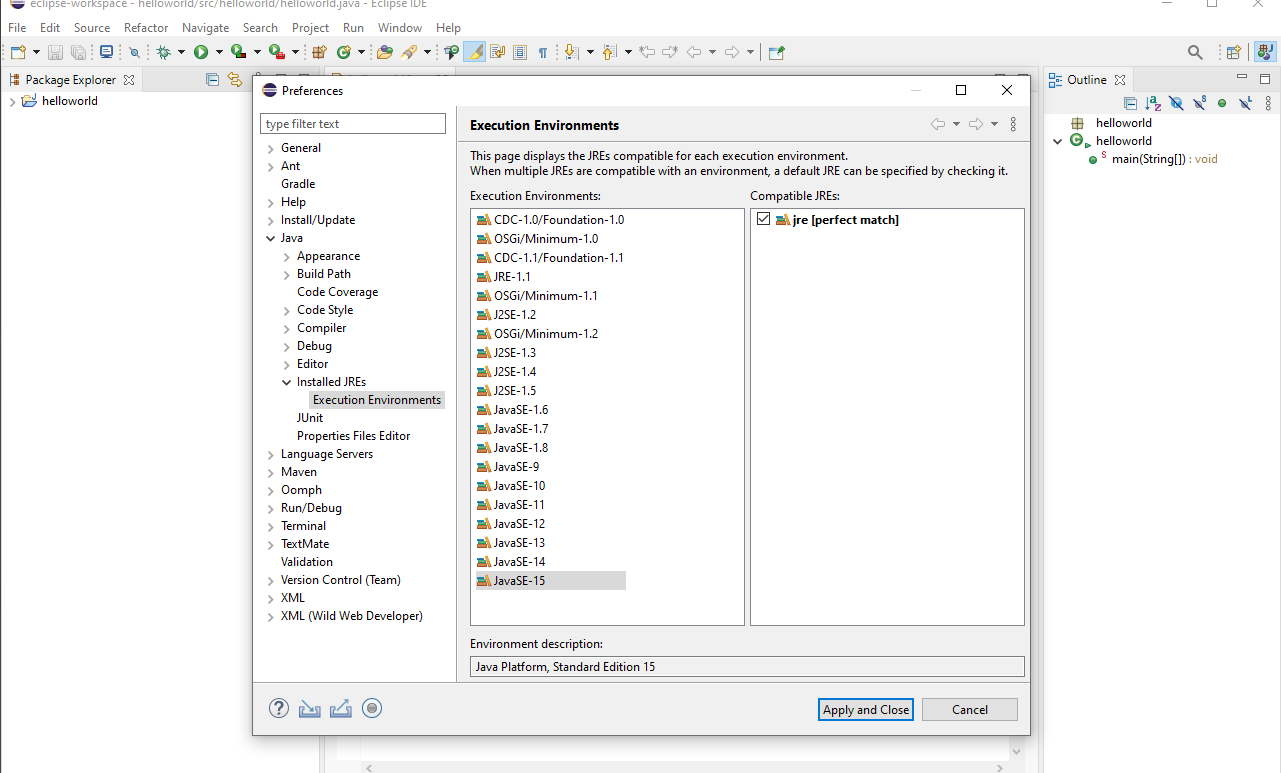This screenshot has height=773, width=1281.
Task: Select OSGi/Minimum-1.2 environment
Action: click(537, 334)
